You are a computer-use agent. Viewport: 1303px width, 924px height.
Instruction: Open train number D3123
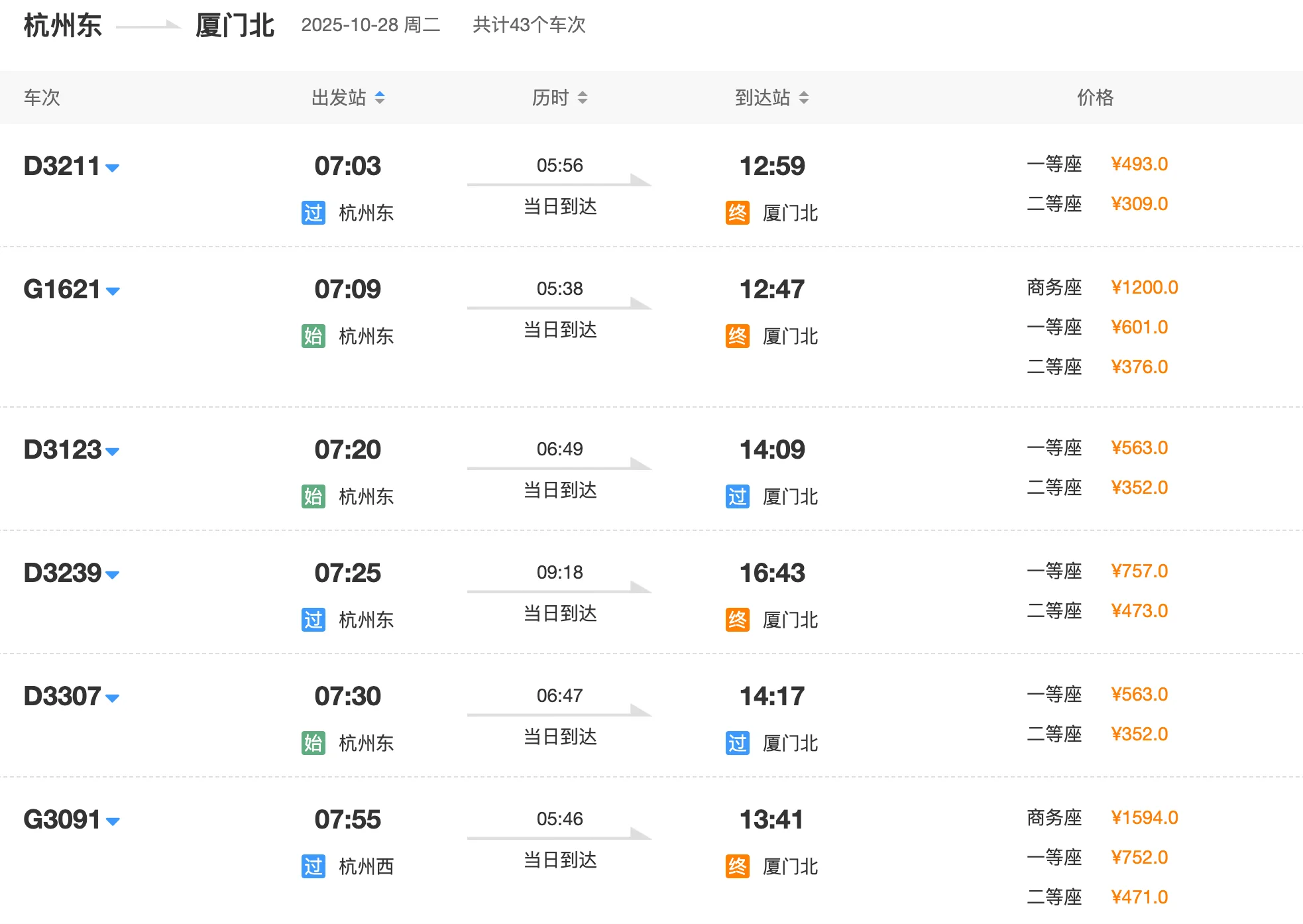pos(62,450)
